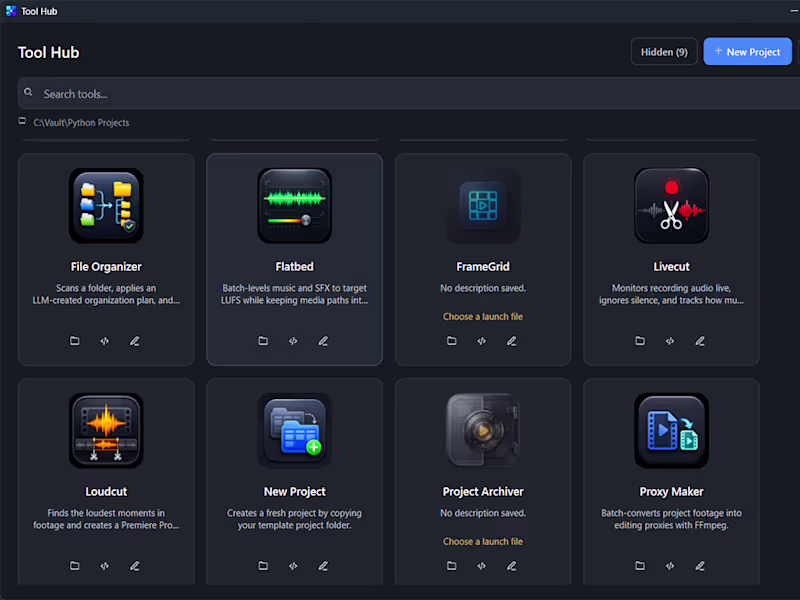
Task: Click the New Project card title text
Action: point(294,492)
